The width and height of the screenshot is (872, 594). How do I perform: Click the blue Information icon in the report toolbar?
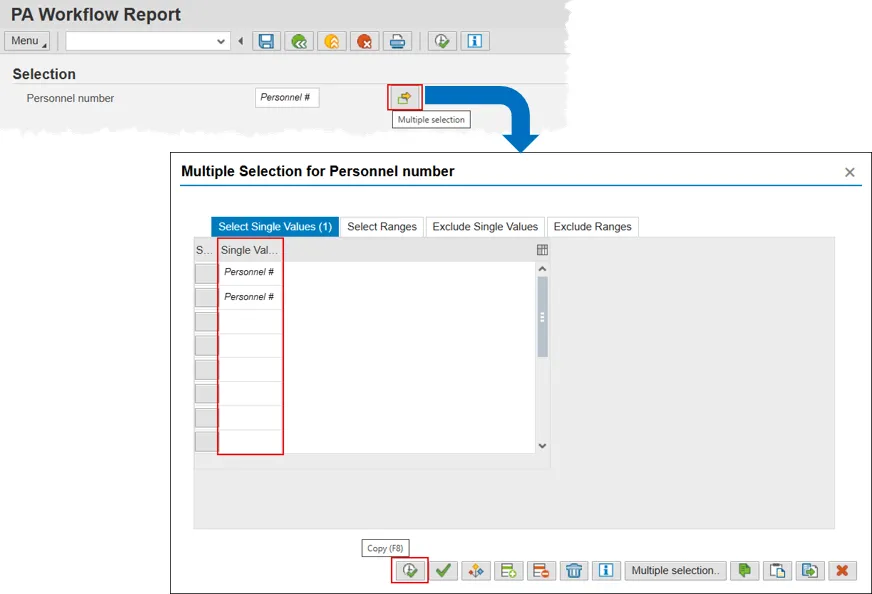click(x=475, y=41)
